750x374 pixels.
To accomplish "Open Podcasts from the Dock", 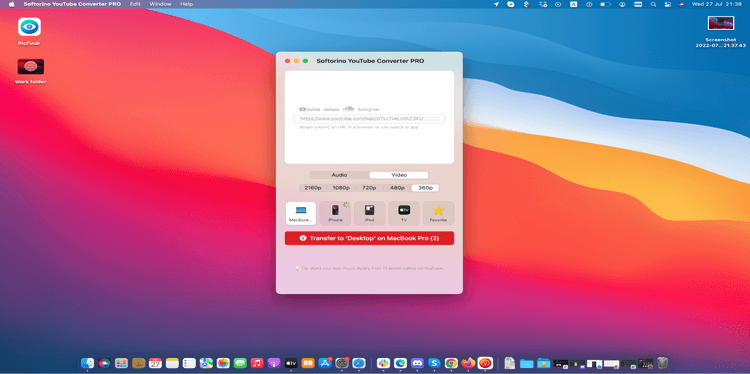I will 274,363.
